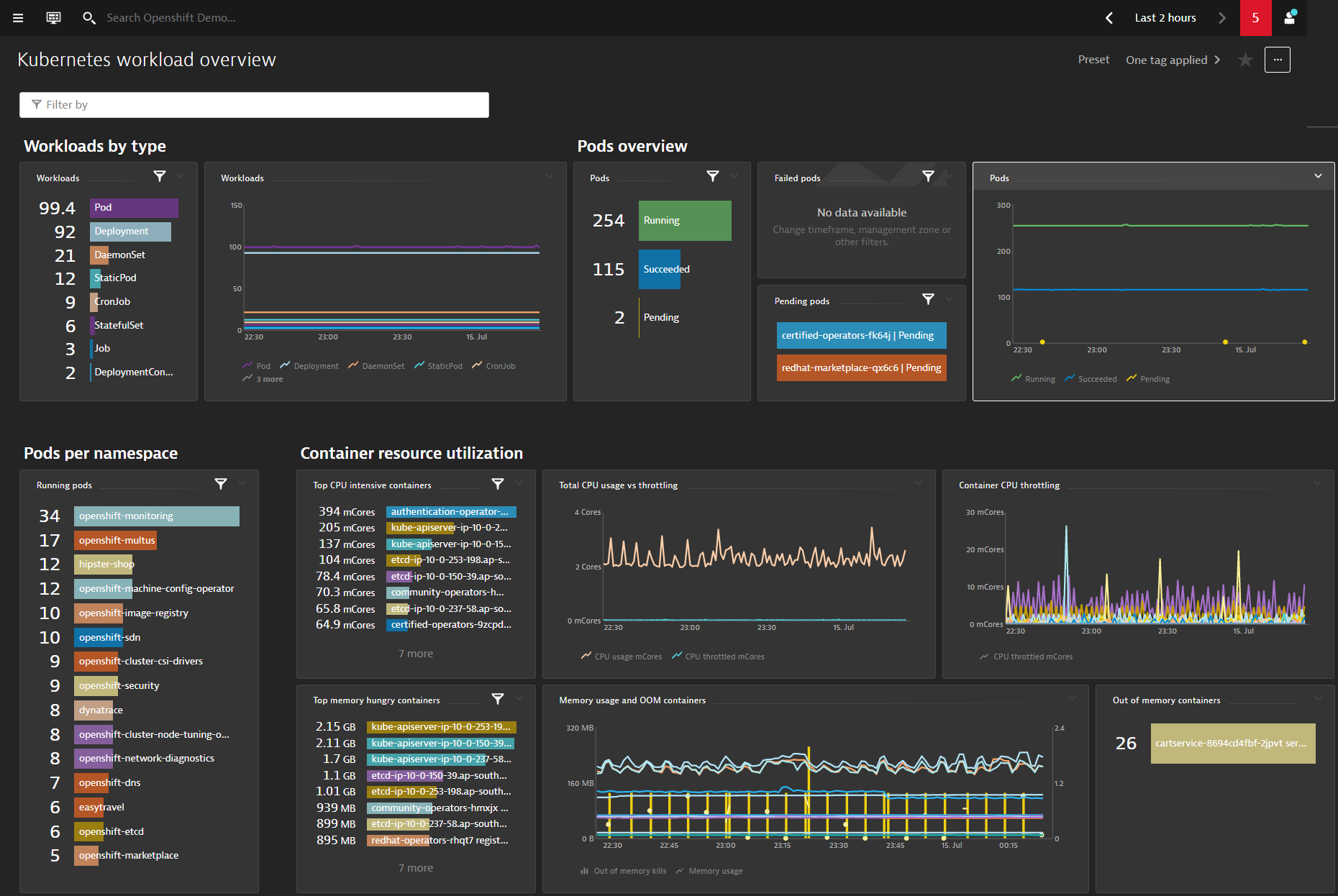Select easytravel namespace bar
The image size is (1338, 896).
(88, 808)
